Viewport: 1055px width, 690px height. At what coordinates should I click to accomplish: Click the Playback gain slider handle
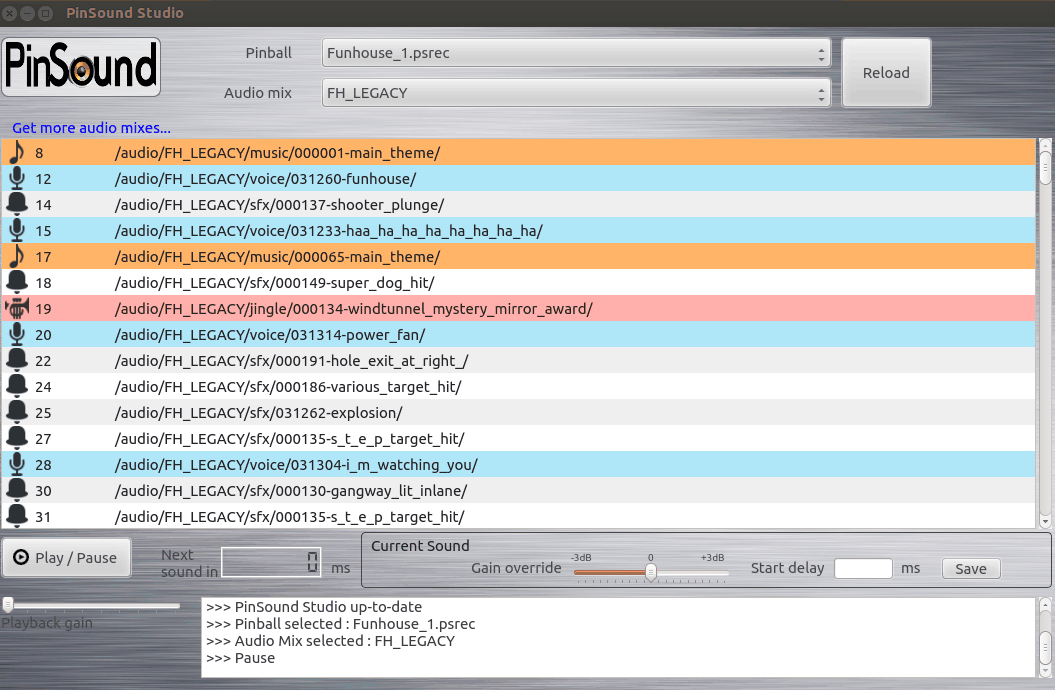(x=8, y=605)
